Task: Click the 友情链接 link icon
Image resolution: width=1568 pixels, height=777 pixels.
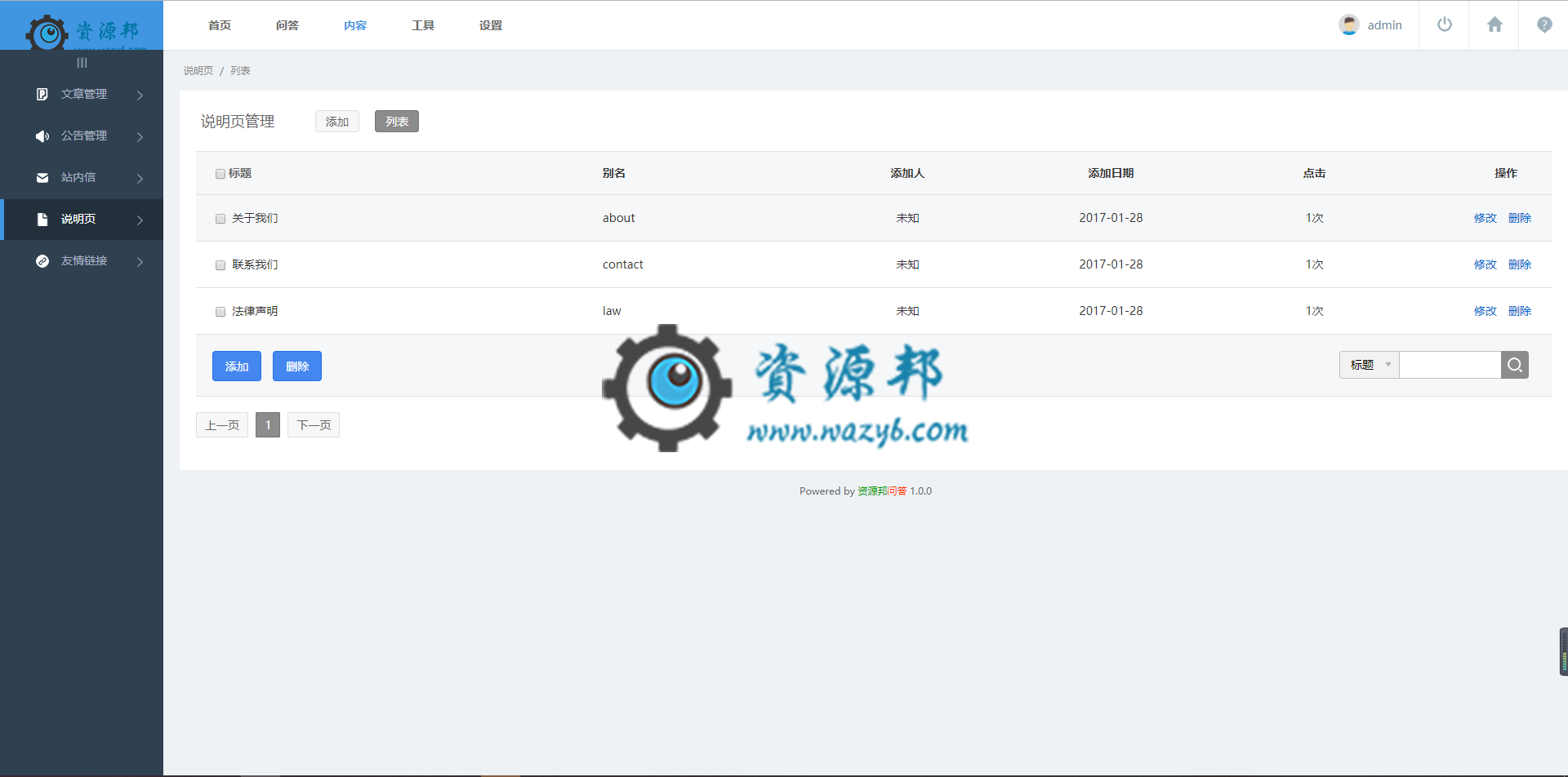Action: pyautogui.click(x=42, y=261)
